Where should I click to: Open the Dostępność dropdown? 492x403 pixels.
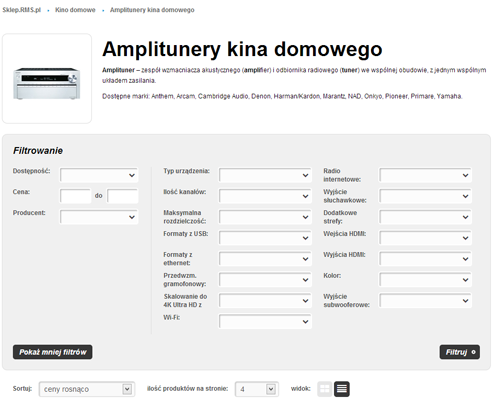pyautogui.click(x=99, y=175)
